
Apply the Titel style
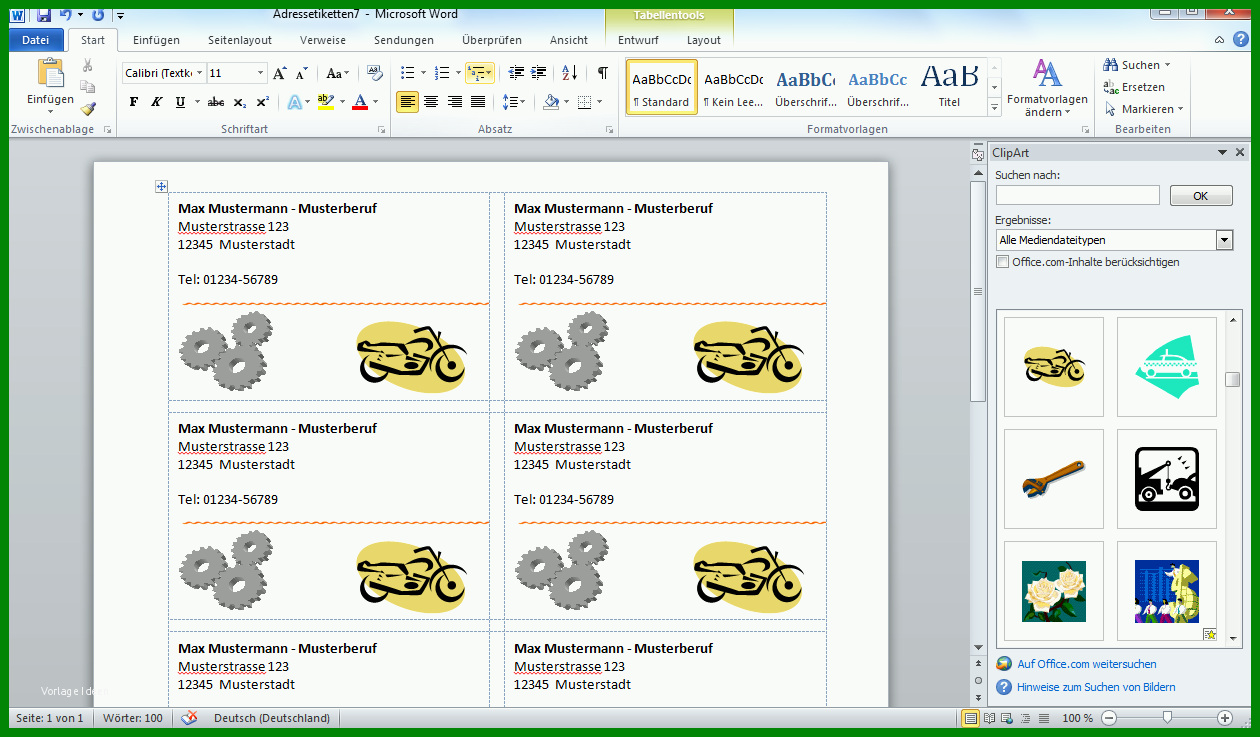click(950, 85)
